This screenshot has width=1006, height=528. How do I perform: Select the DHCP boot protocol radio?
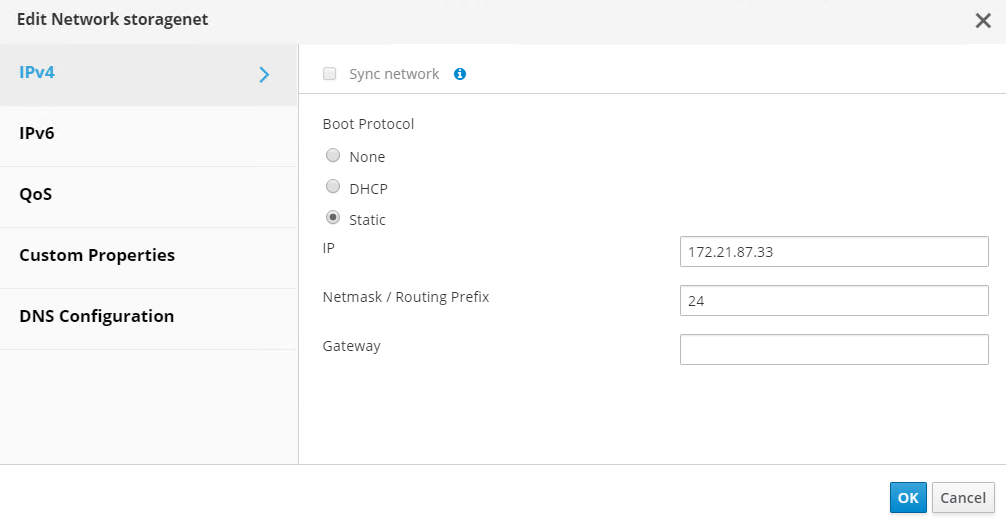click(333, 187)
